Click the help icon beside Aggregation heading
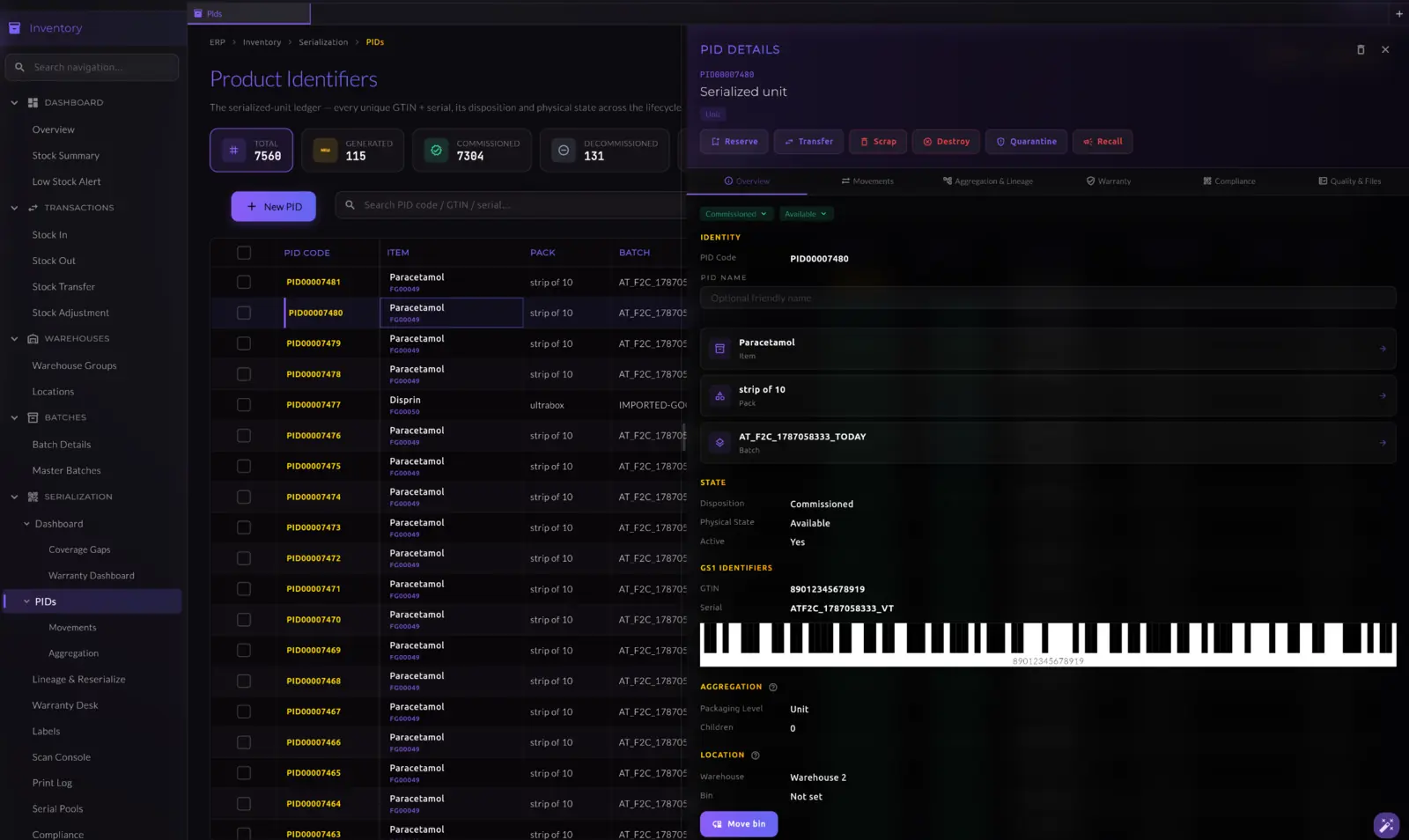1409x840 pixels. click(x=773, y=687)
